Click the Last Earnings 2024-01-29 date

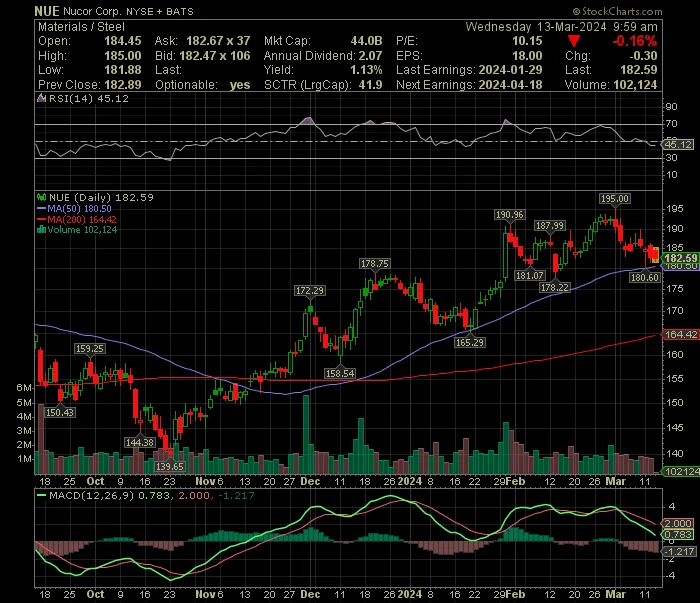(510, 70)
